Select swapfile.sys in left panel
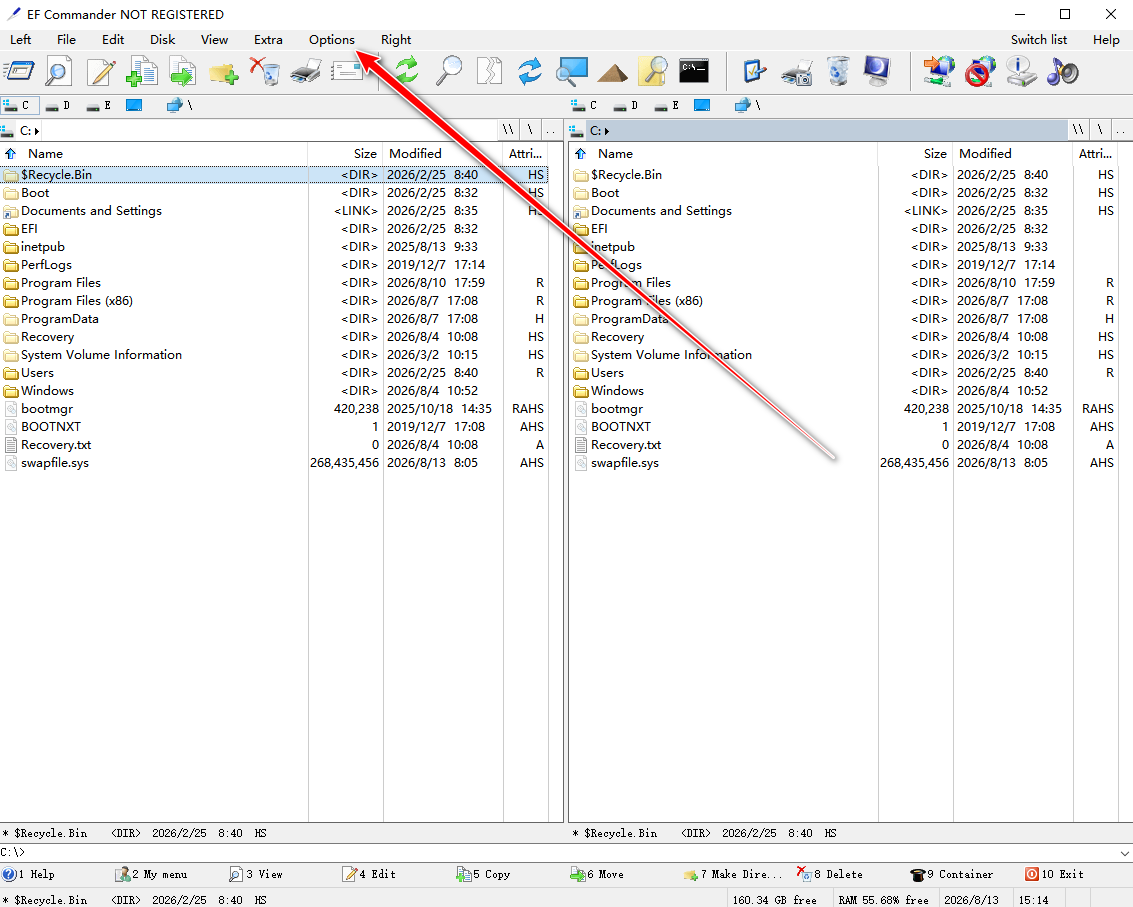Screen dimensions: 1133x907 tap(55, 463)
